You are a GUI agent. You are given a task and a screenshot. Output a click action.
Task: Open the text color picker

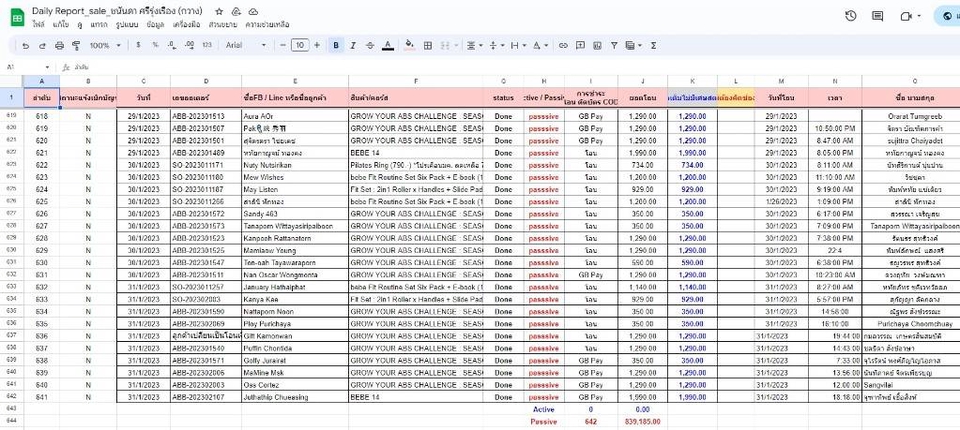coord(388,45)
